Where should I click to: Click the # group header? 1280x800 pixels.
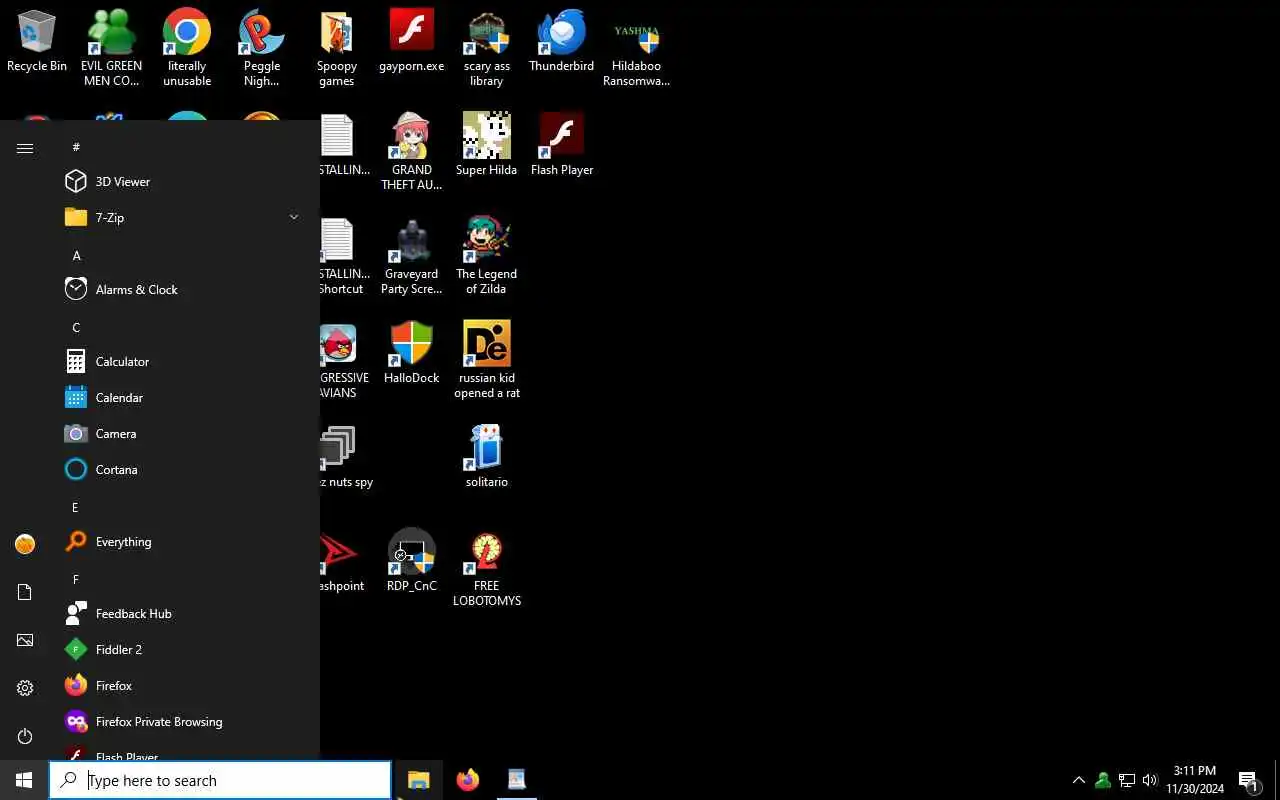click(76, 147)
